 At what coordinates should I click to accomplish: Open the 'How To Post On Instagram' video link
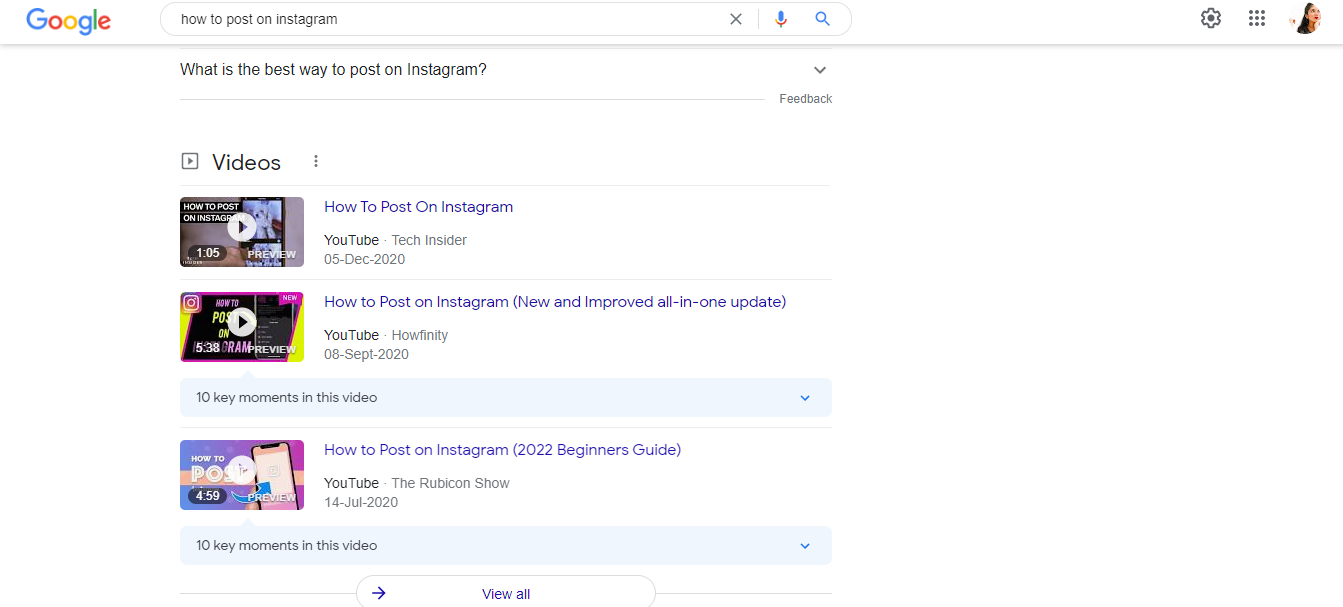click(x=418, y=206)
